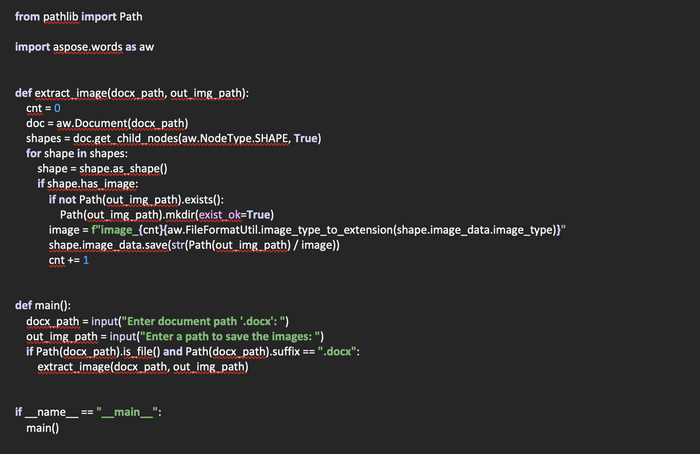The height and width of the screenshot is (454, 700).
Task: Click the line 'import aspose.words as aw'
Action: point(84,47)
